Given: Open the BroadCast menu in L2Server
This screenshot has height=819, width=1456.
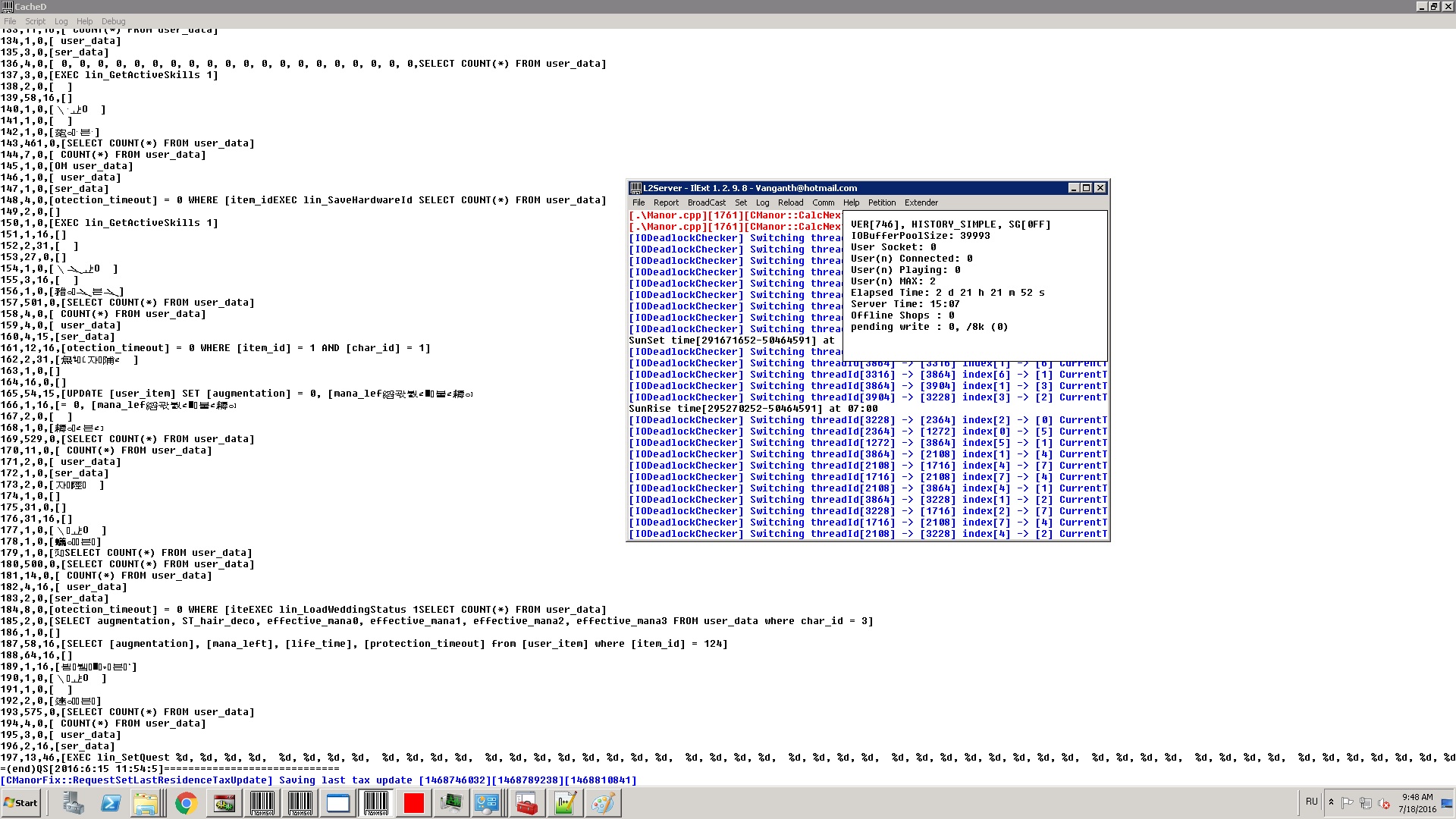Looking at the screenshot, I should coord(706,202).
